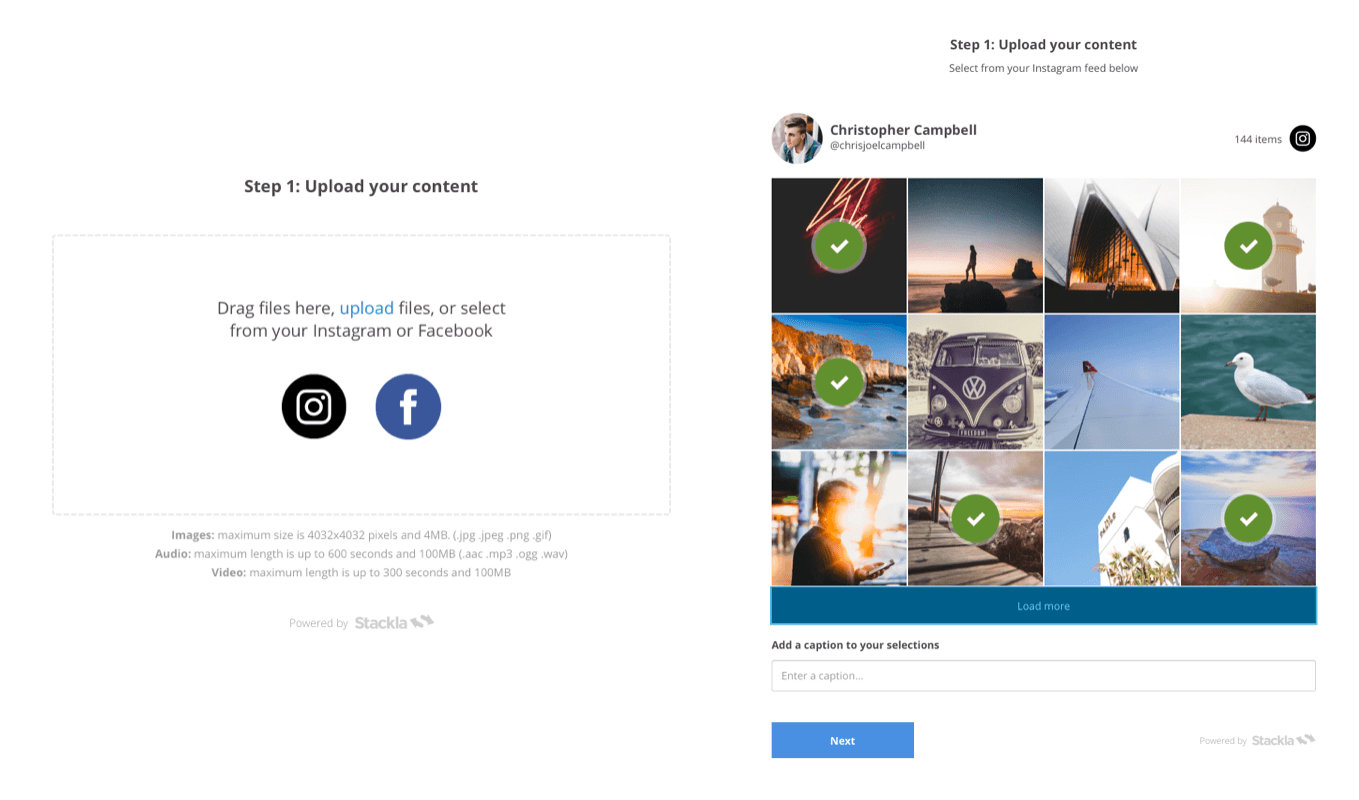
Task: Click the upload link in drag files text
Action: click(367, 308)
